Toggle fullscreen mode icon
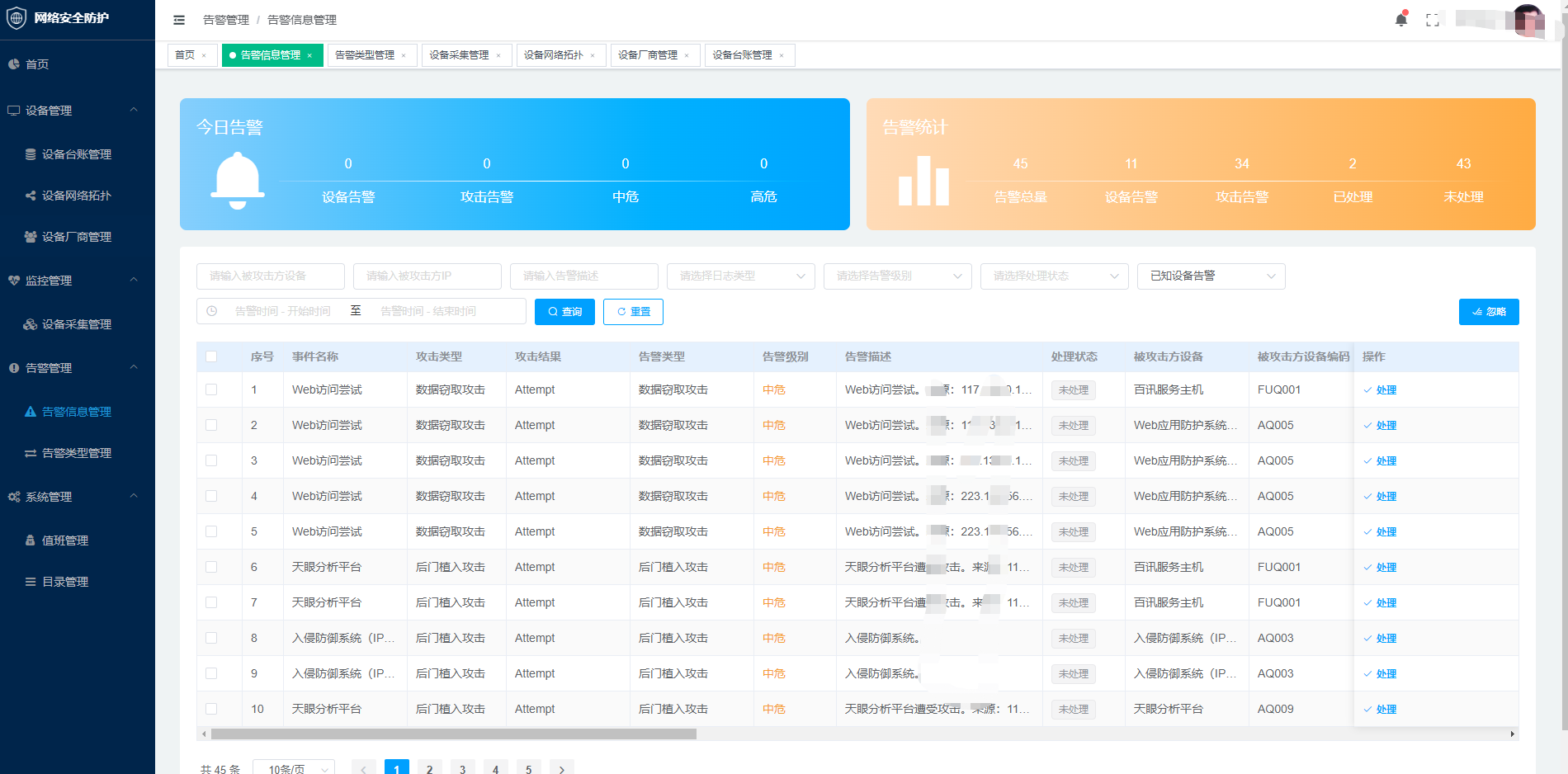The image size is (1568, 774). (x=1433, y=20)
